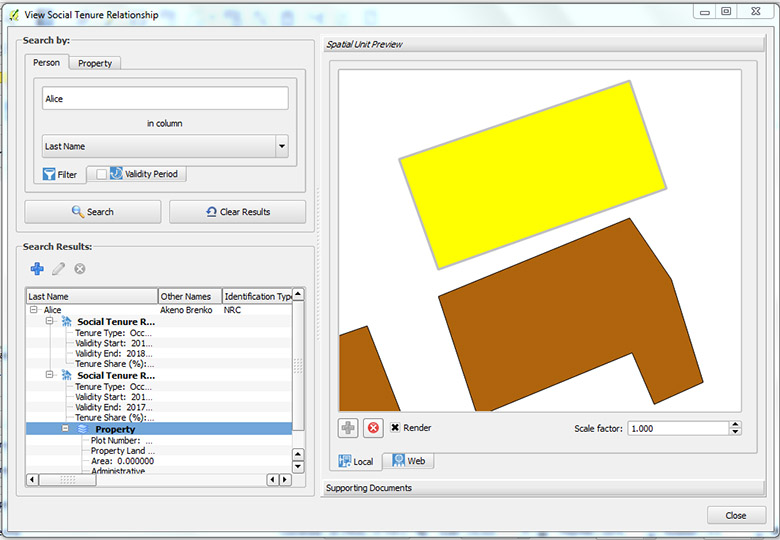Collapse the Alice tree node
The image size is (780, 540).
pos(34,311)
